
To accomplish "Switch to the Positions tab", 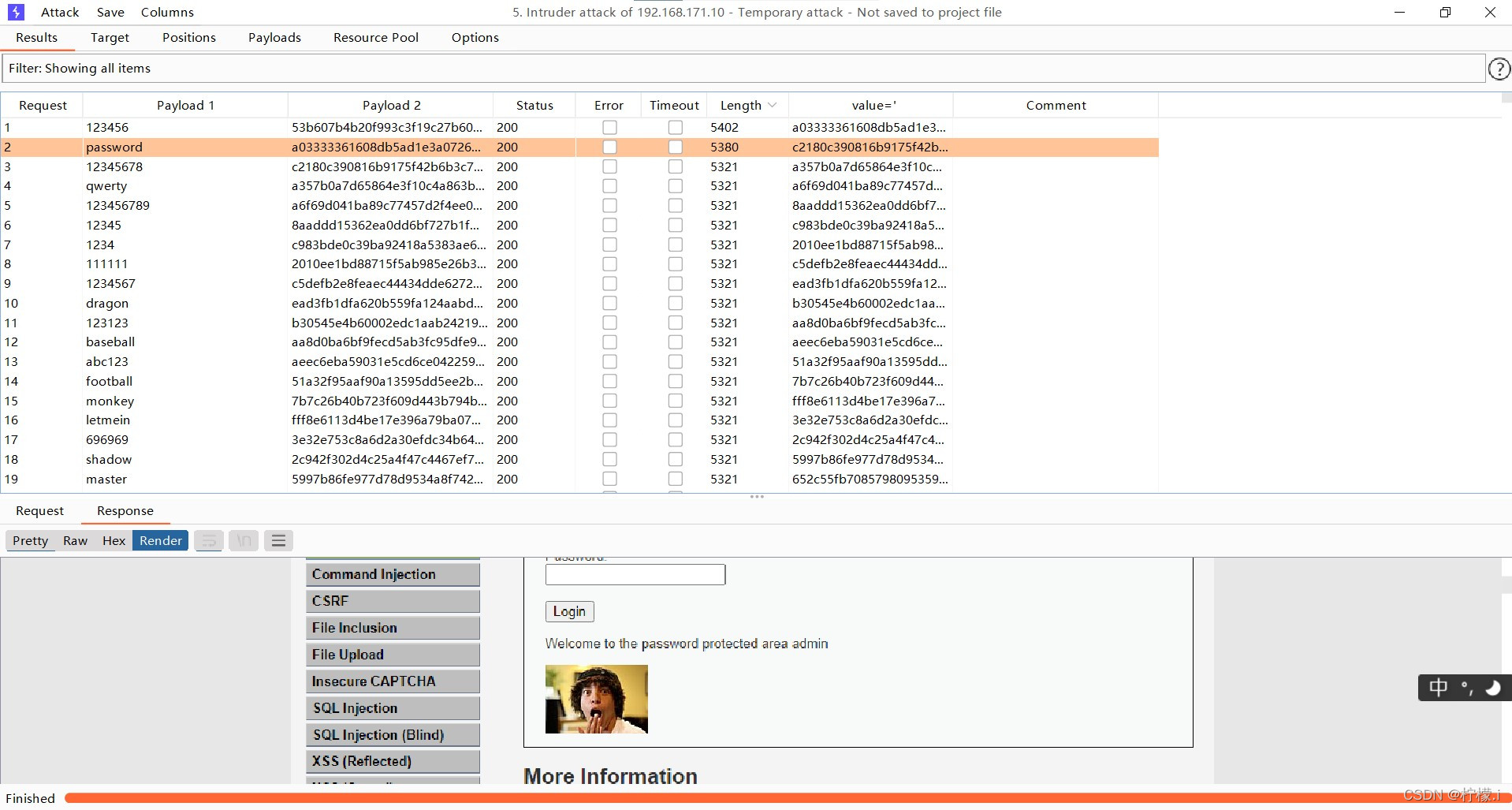I will point(189,37).
